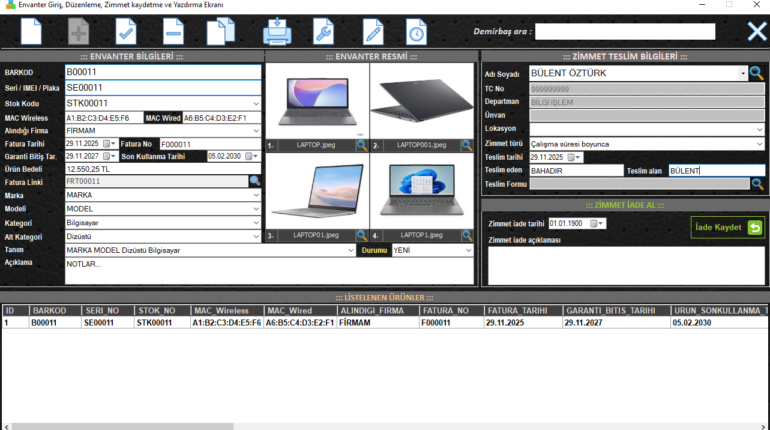This screenshot has height=430, width=770.
Task: Click the copy documents toolbar icon
Action: 221,32
